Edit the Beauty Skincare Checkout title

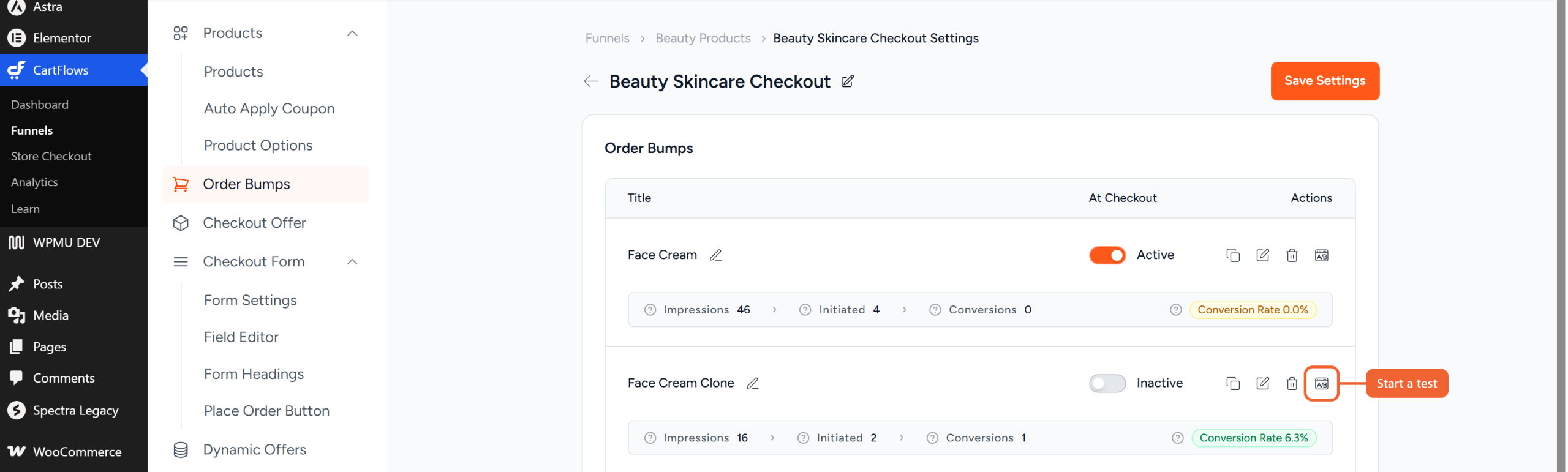(x=847, y=81)
